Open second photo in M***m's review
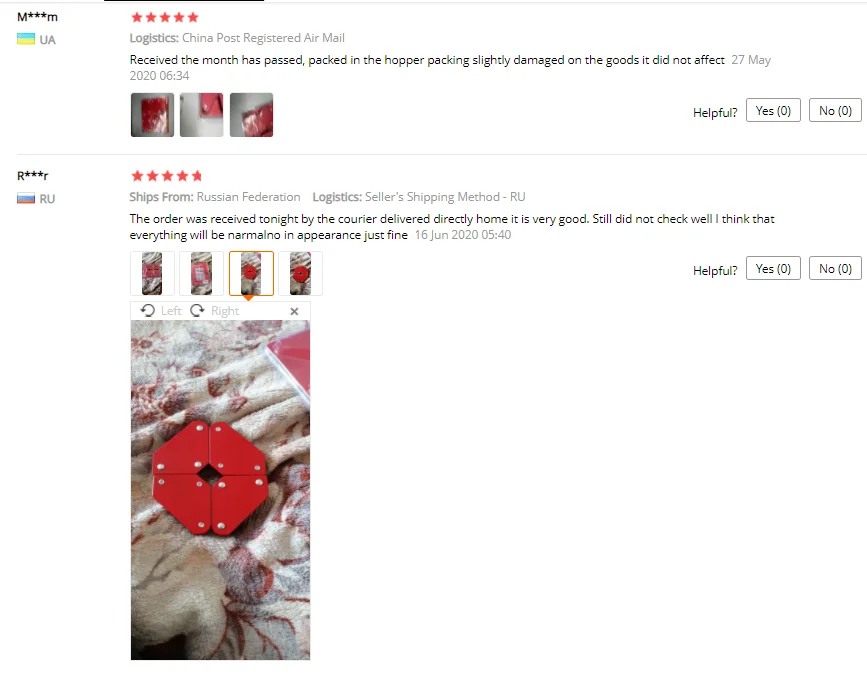This screenshot has height=676, width=867. point(202,114)
